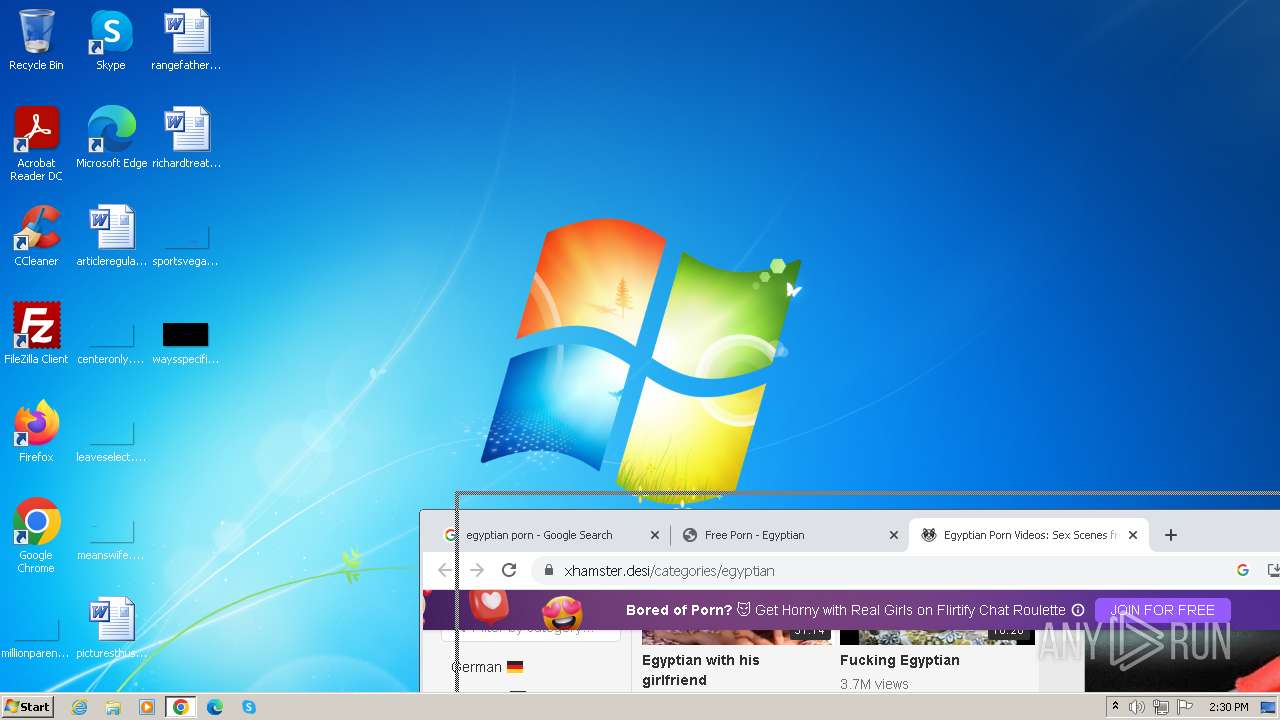
Task: Open Skype from the taskbar
Action: [x=249, y=707]
